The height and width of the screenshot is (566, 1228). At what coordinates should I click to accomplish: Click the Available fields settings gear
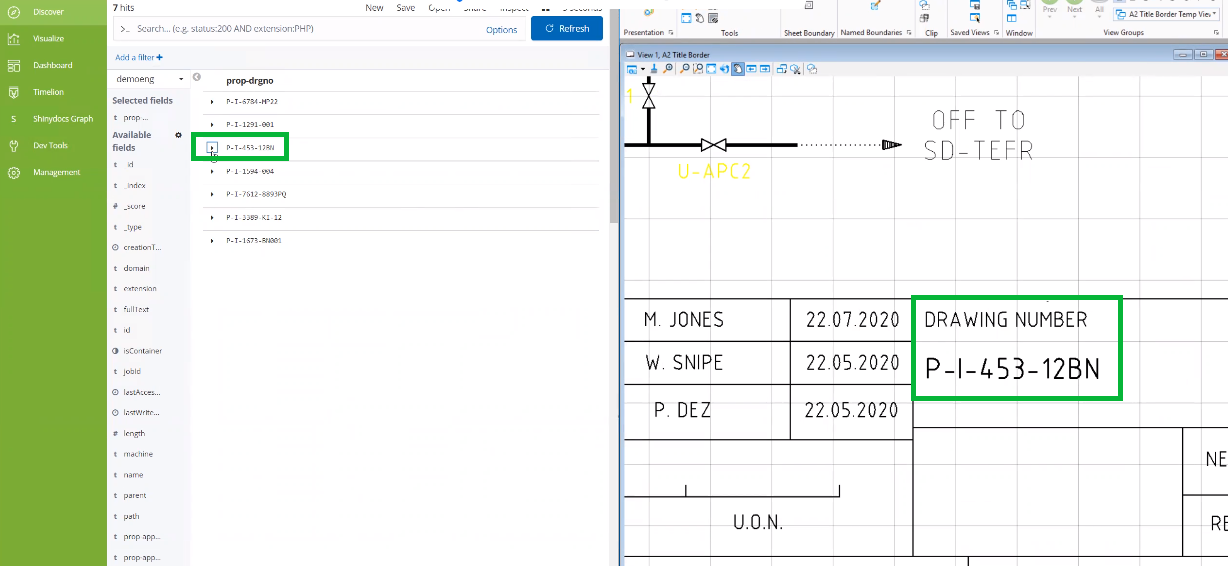click(x=179, y=135)
